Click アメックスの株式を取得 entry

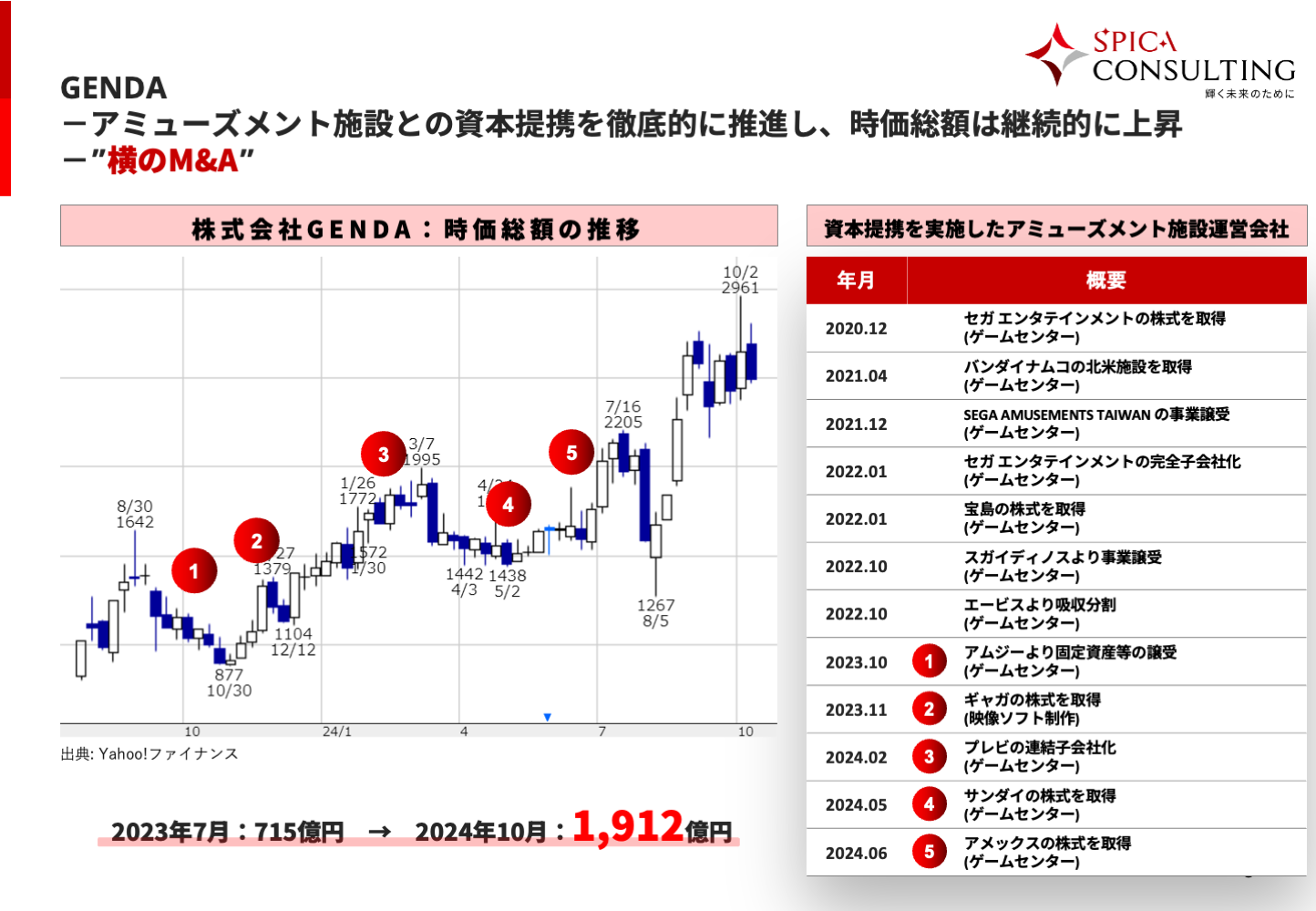pos(1047,843)
